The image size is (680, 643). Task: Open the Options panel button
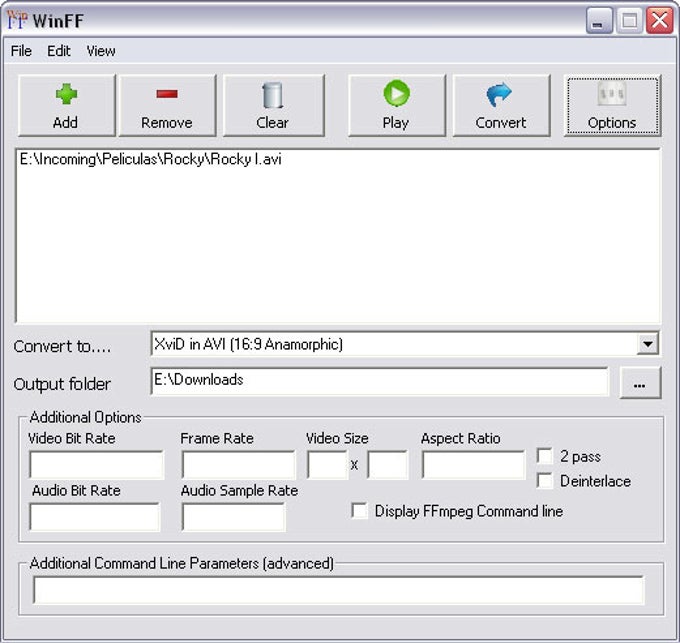point(612,105)
